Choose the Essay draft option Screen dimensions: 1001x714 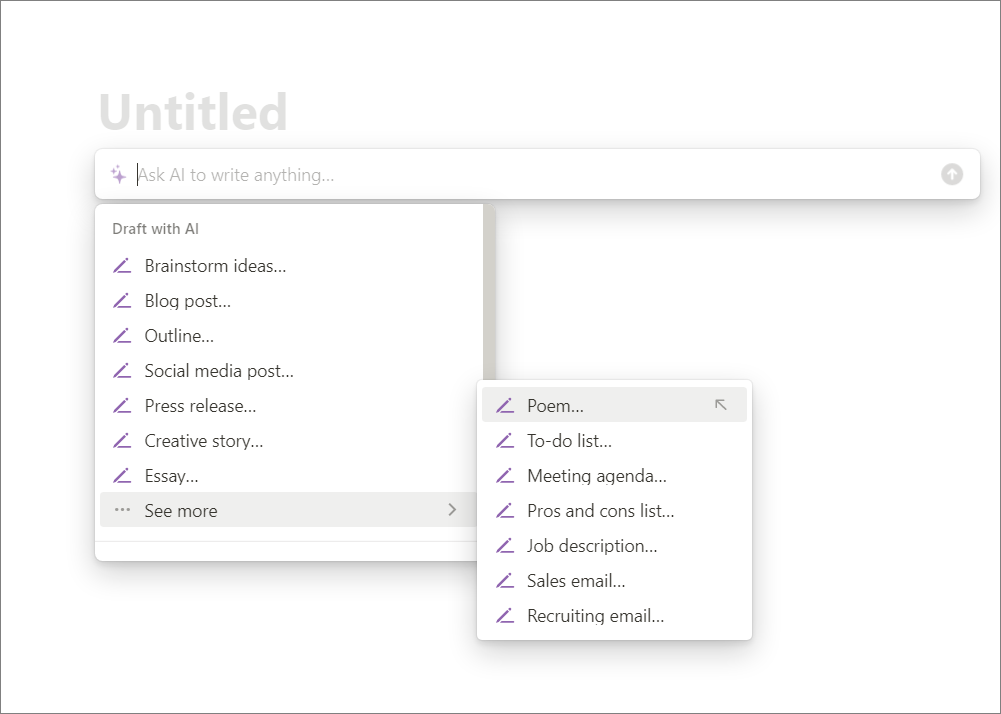289,476
